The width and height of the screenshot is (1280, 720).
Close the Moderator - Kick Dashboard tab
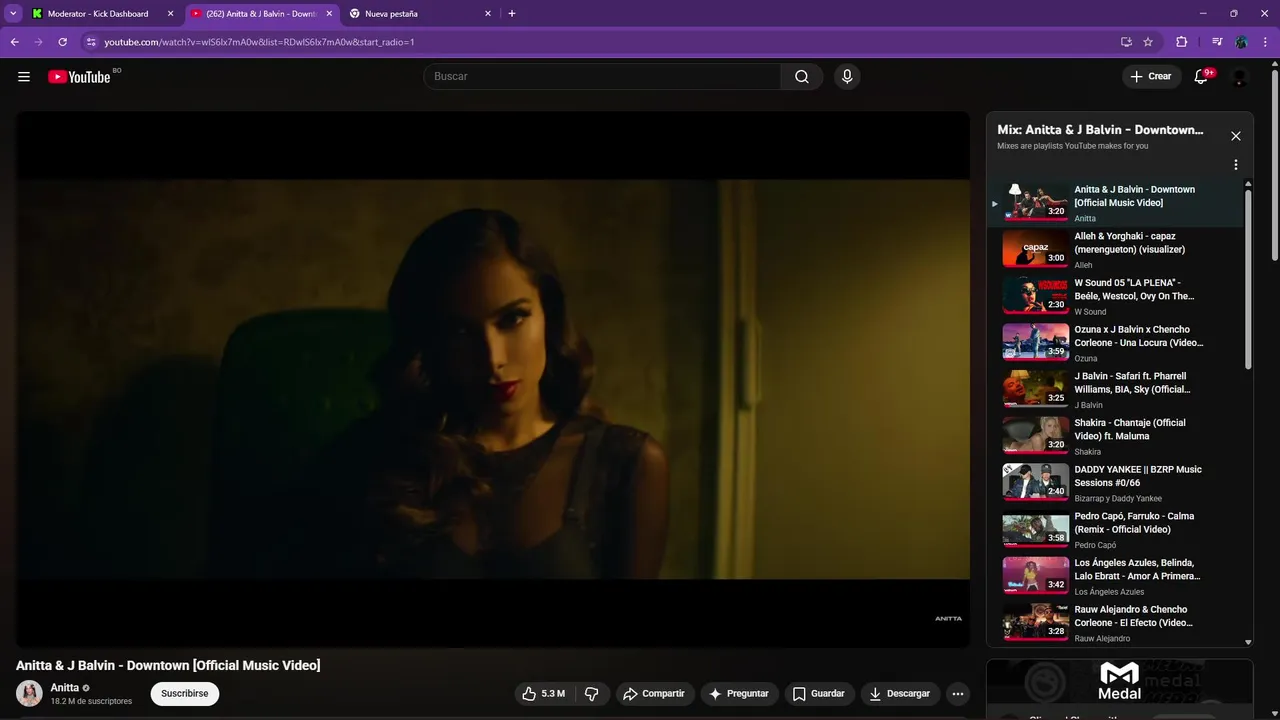click(x=170, y=14)
